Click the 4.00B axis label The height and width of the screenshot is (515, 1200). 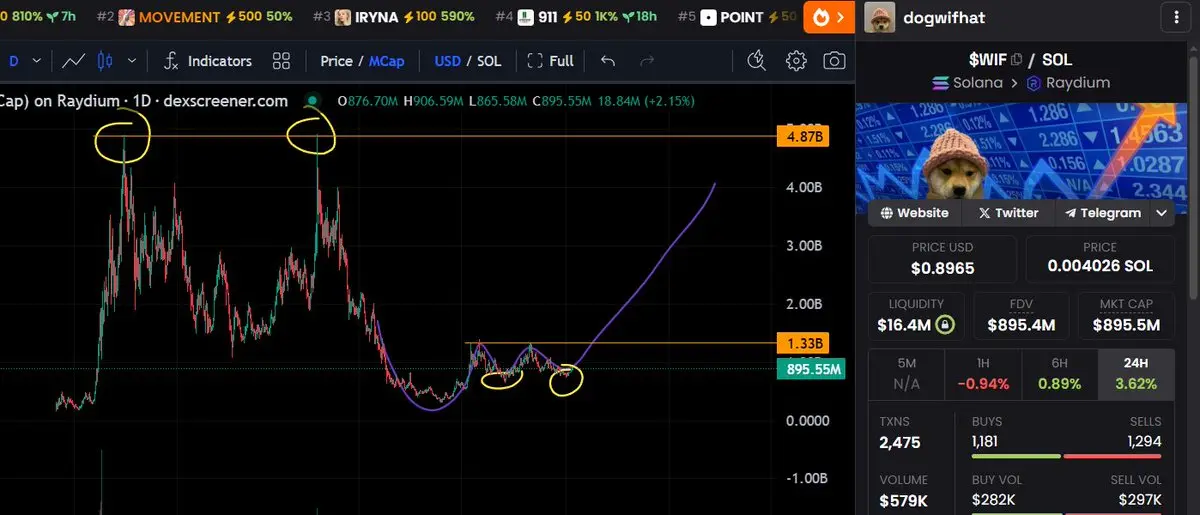click(x=802, y=188)
